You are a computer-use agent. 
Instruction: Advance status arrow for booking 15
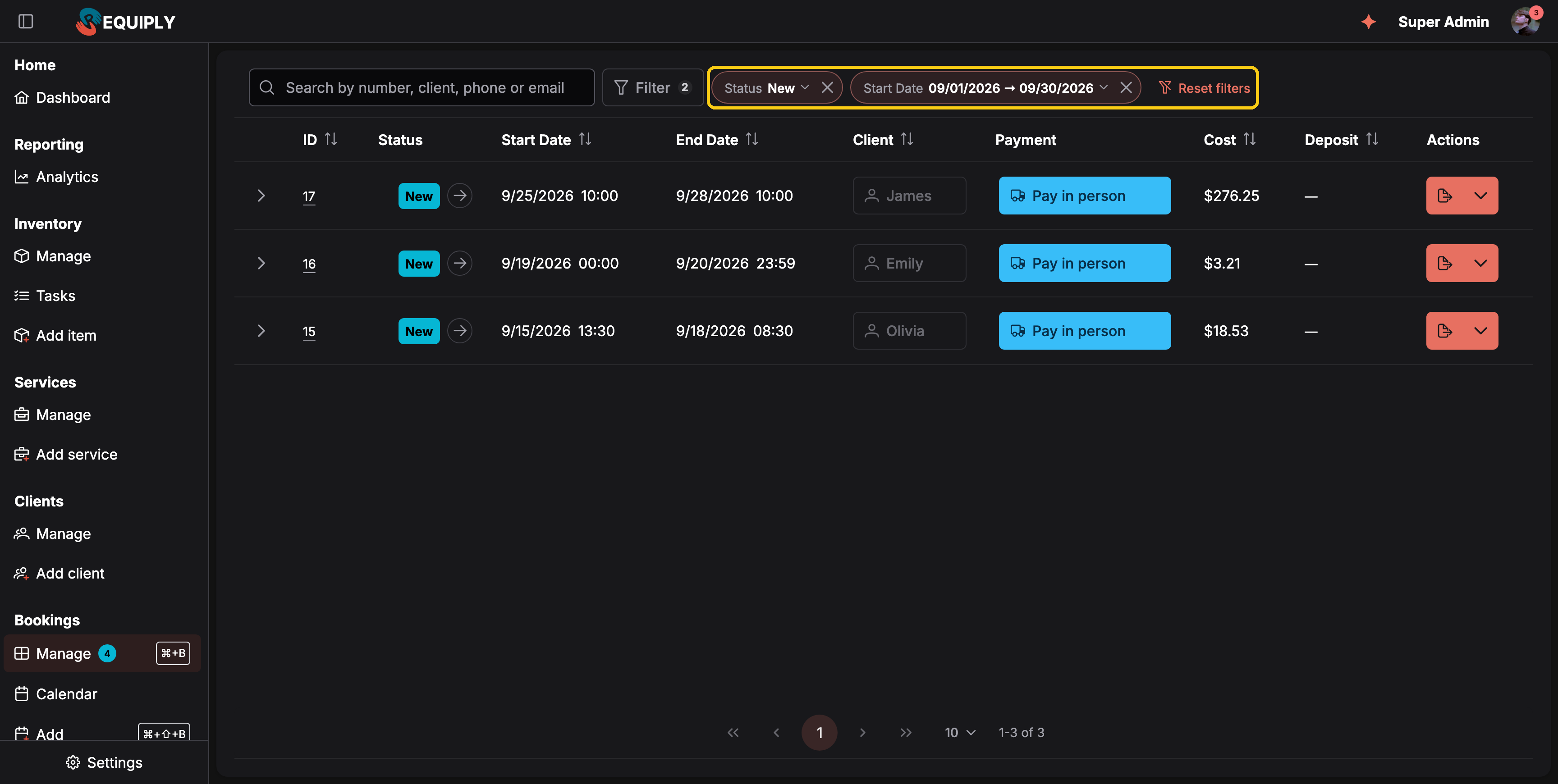coord(460,331)
